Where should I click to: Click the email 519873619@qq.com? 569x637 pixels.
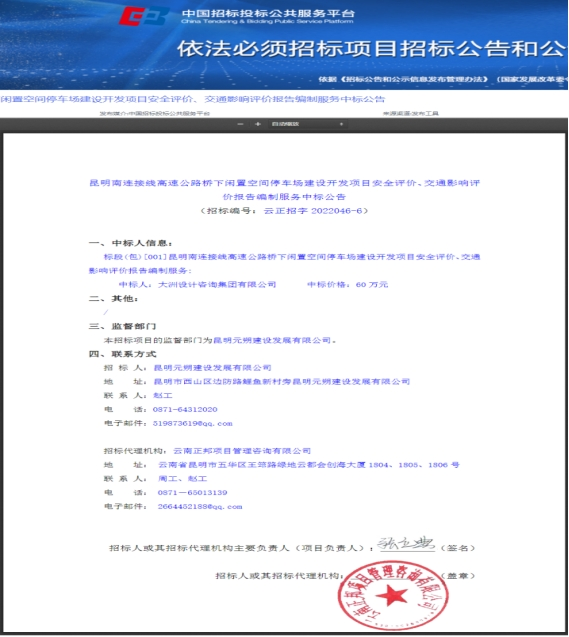193,423
